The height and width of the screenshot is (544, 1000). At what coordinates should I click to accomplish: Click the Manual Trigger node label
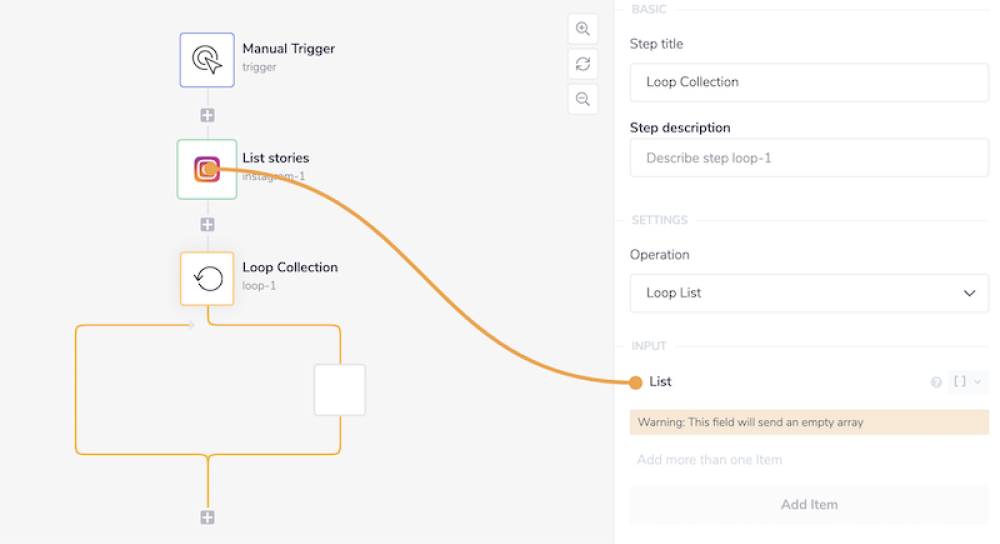pyautogui.click(x=289, y=49)
